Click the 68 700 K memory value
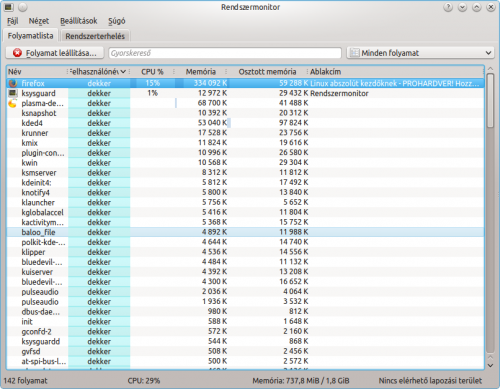 212,103
